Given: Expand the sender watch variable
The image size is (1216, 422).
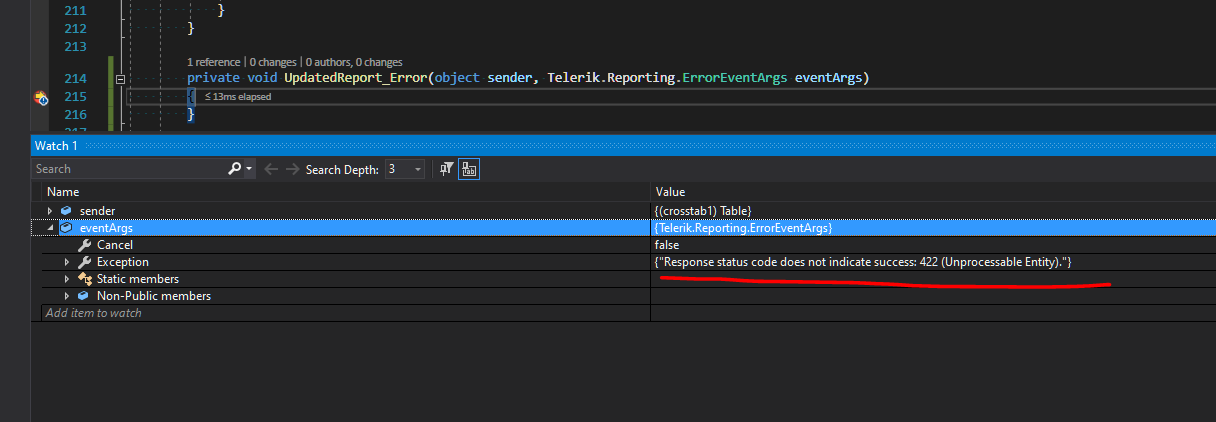Looking at the screenshot, I should click(50, 211).
